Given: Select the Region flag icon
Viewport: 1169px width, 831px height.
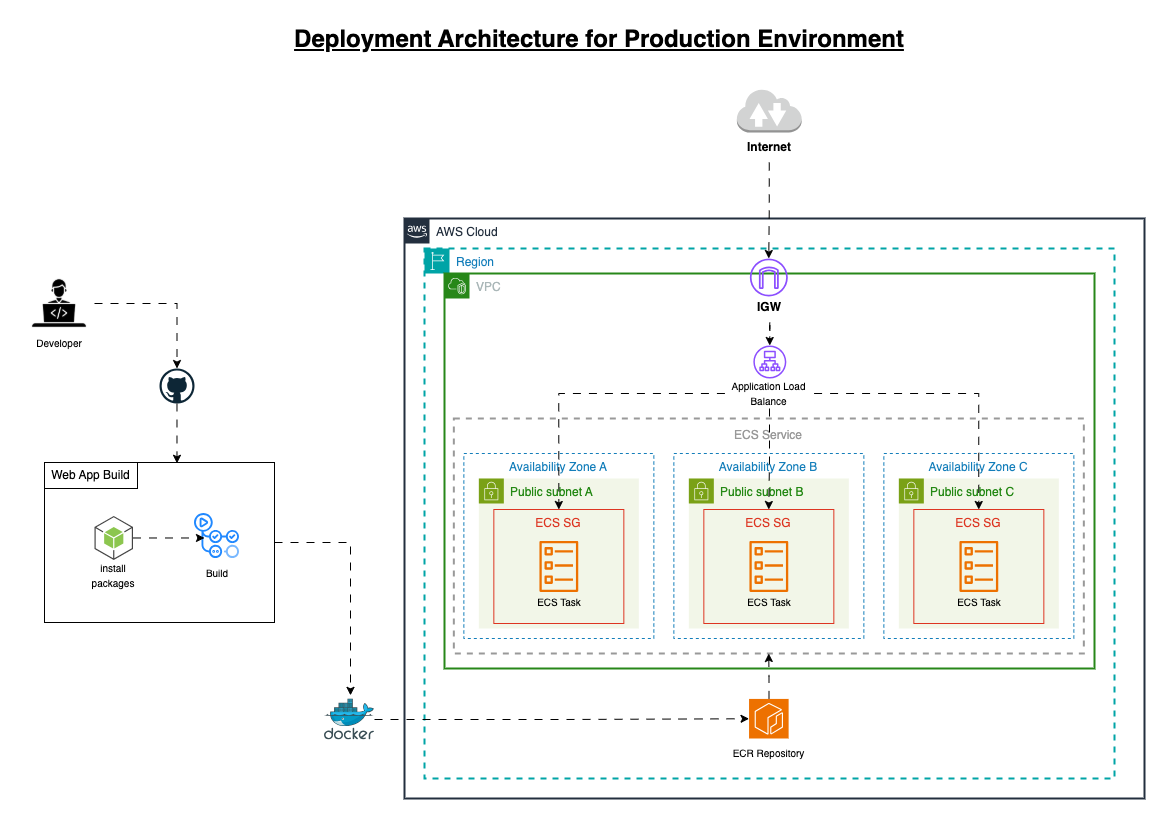Looking at the screenshot, I should point(437,261).
